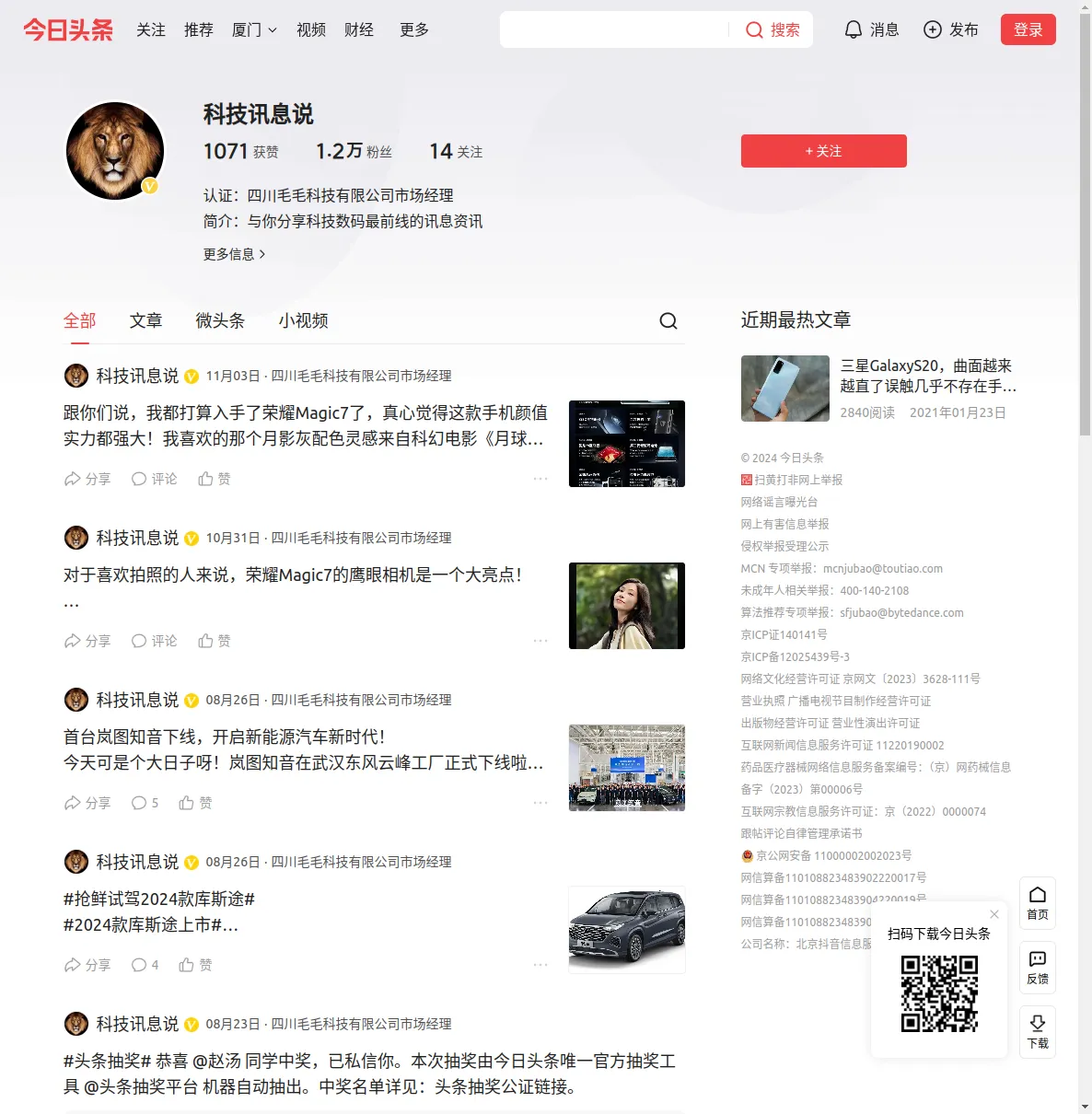Go to 财经 in top navigation

(359, 29)
